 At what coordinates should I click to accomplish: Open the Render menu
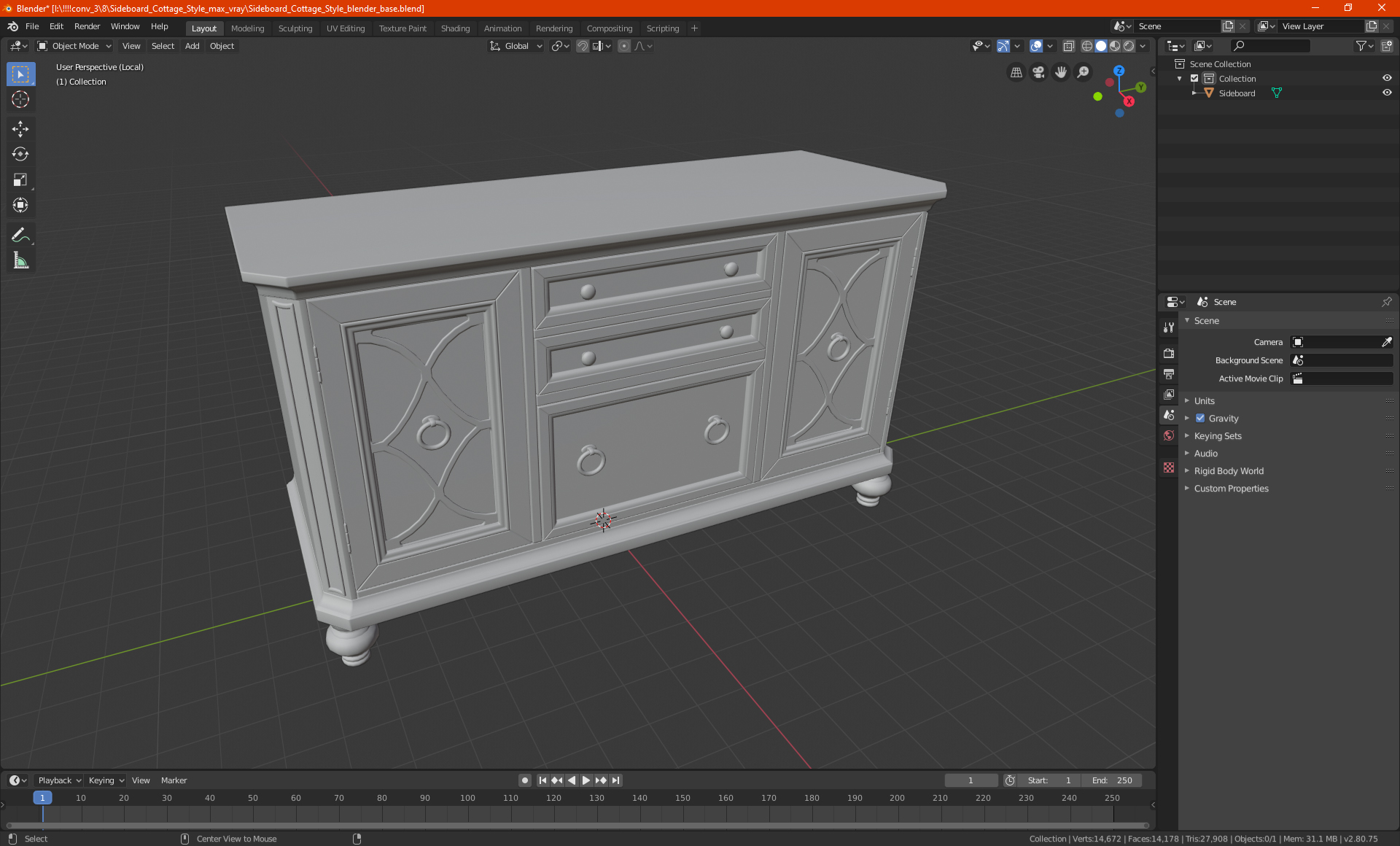pyautogui.click(x=87, y=26)
